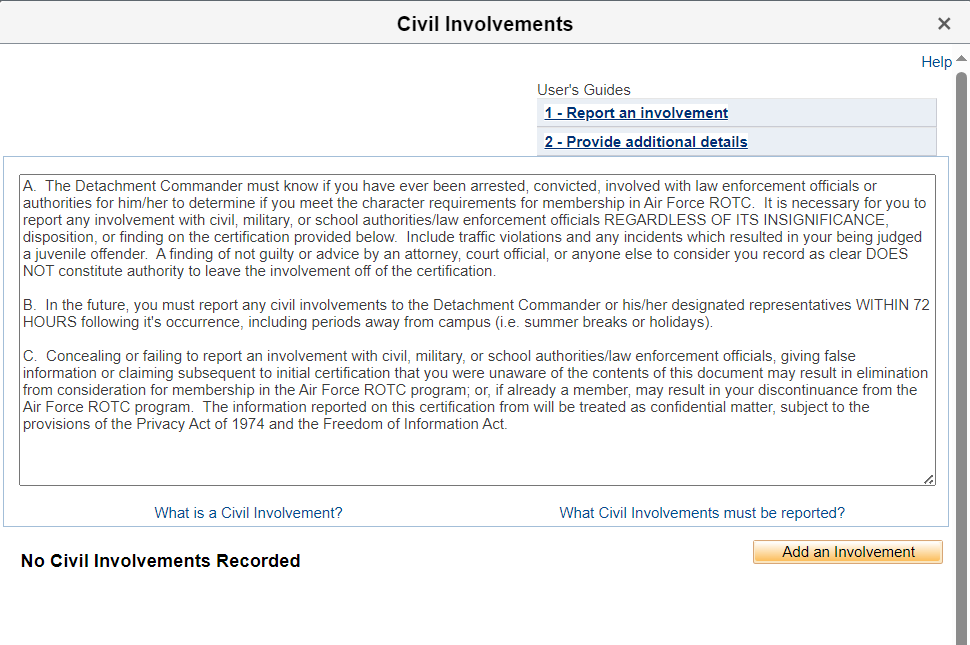Click the scrollbar up arrow

pyautogui.click(x=962, y=60)
